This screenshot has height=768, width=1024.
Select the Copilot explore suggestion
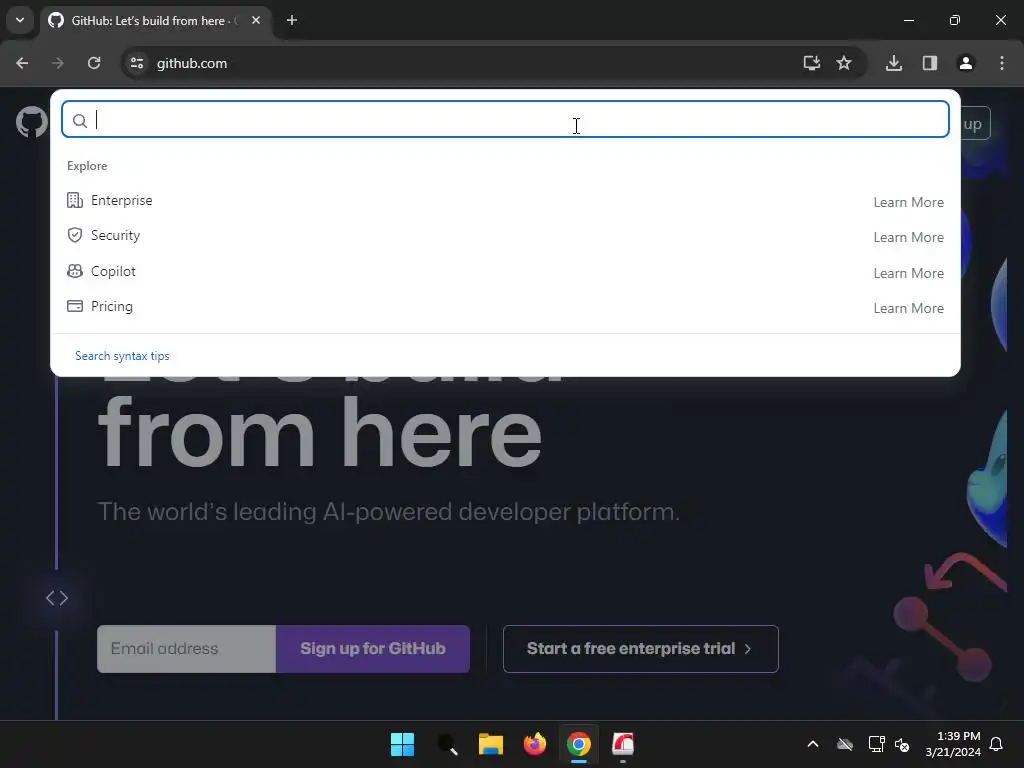click(x=505, y=272)
